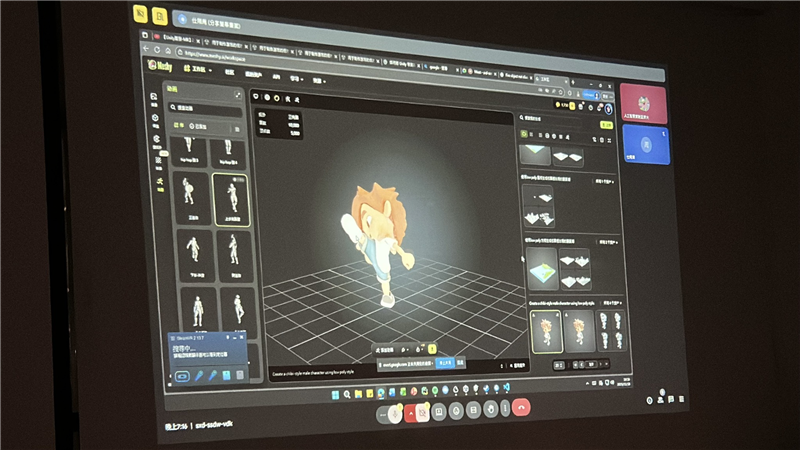Expand the animation panel with corner icon
This screenshot has width=800, height=450.
pos(238,94)
